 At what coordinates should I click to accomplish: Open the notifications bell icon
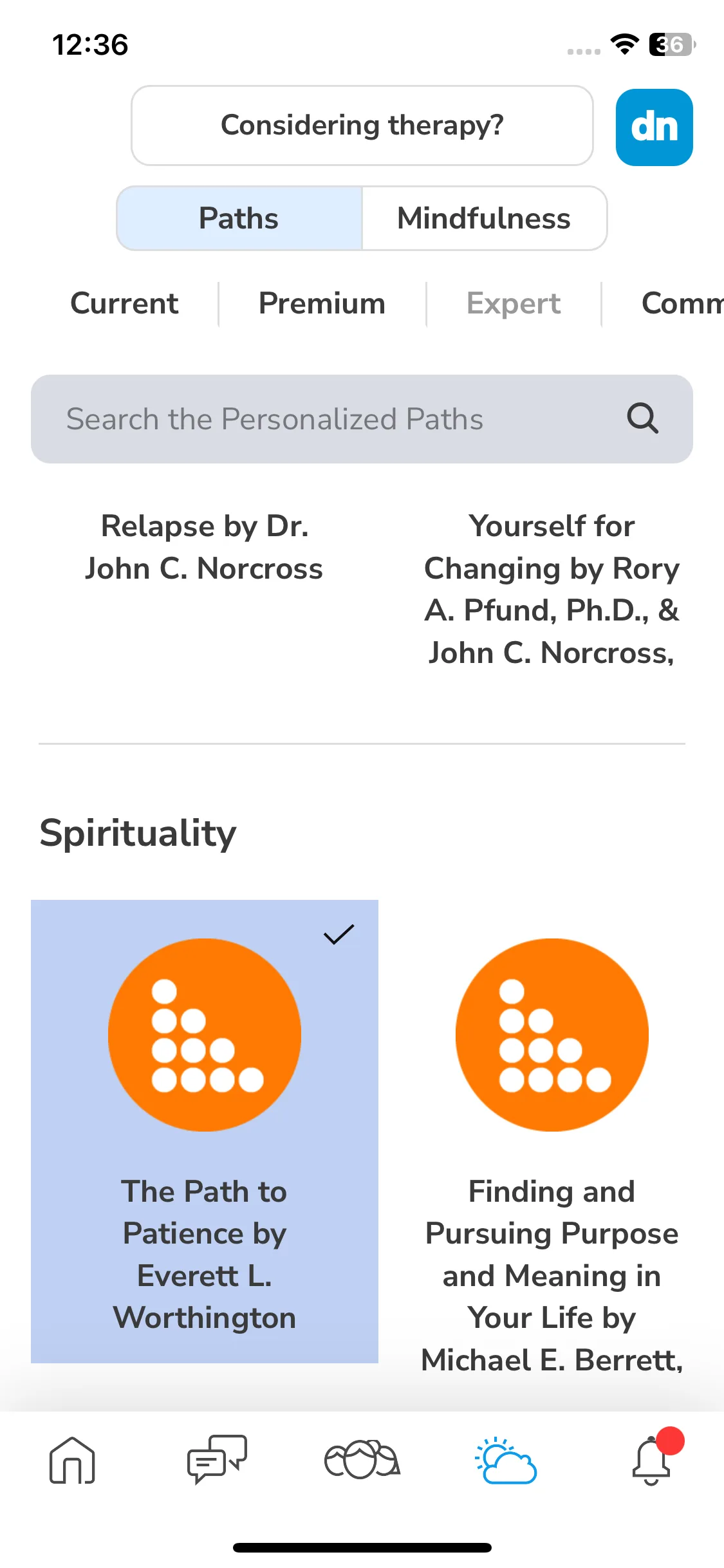click(652, 1459)
